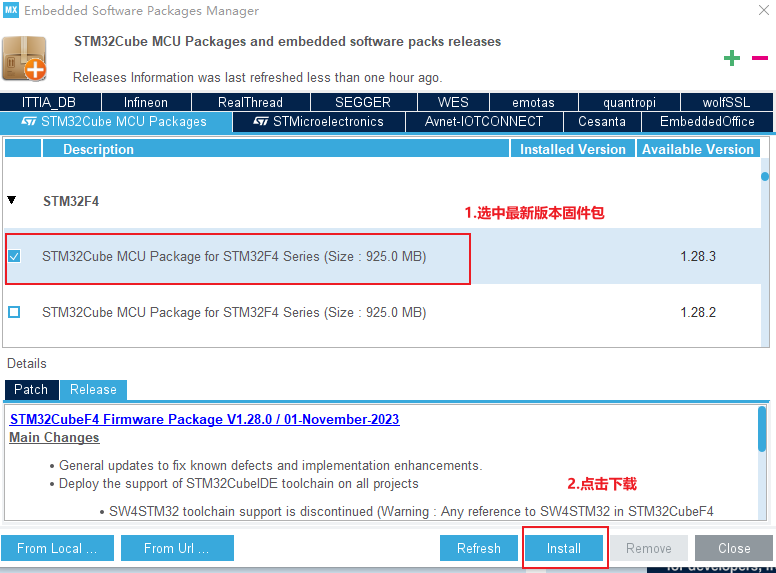
Task: Click the Refresh button
Action: [479, 548]
